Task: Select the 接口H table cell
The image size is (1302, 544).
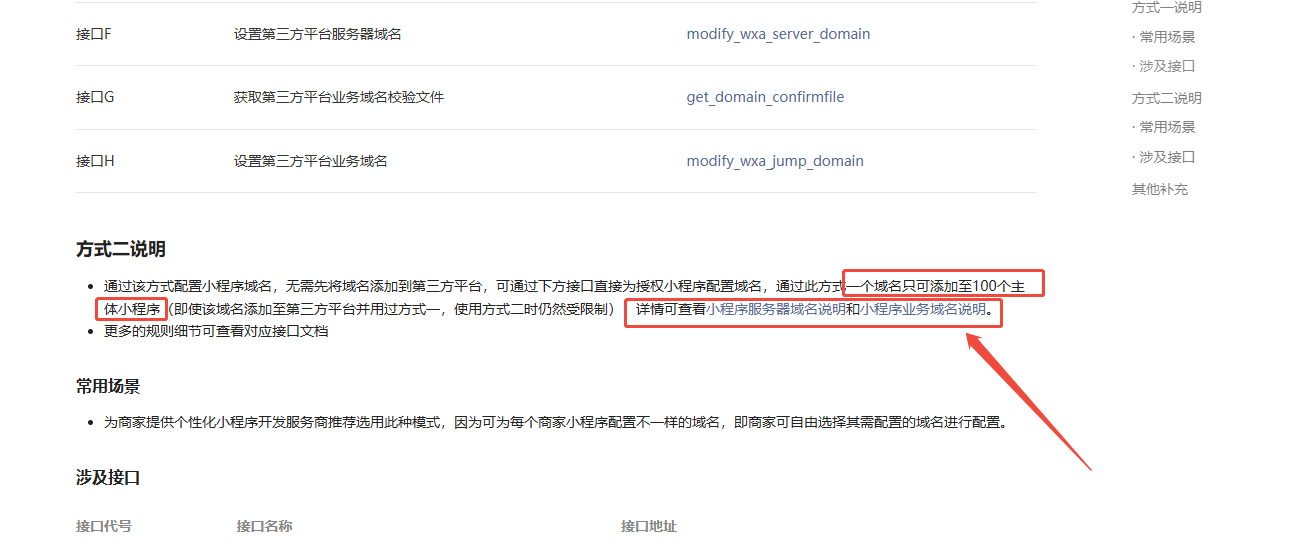Action: 95,161
